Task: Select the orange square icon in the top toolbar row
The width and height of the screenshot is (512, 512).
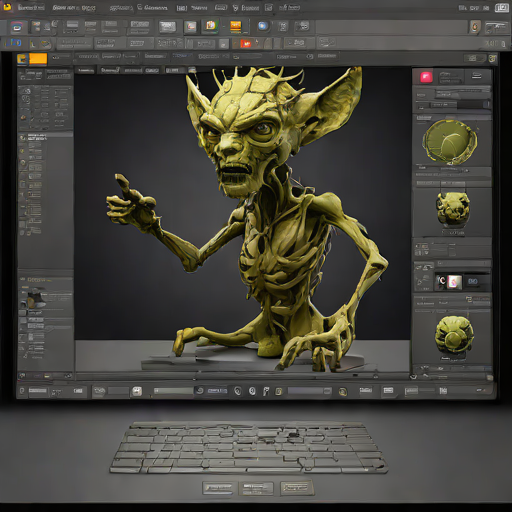Action: pos(236,26)
